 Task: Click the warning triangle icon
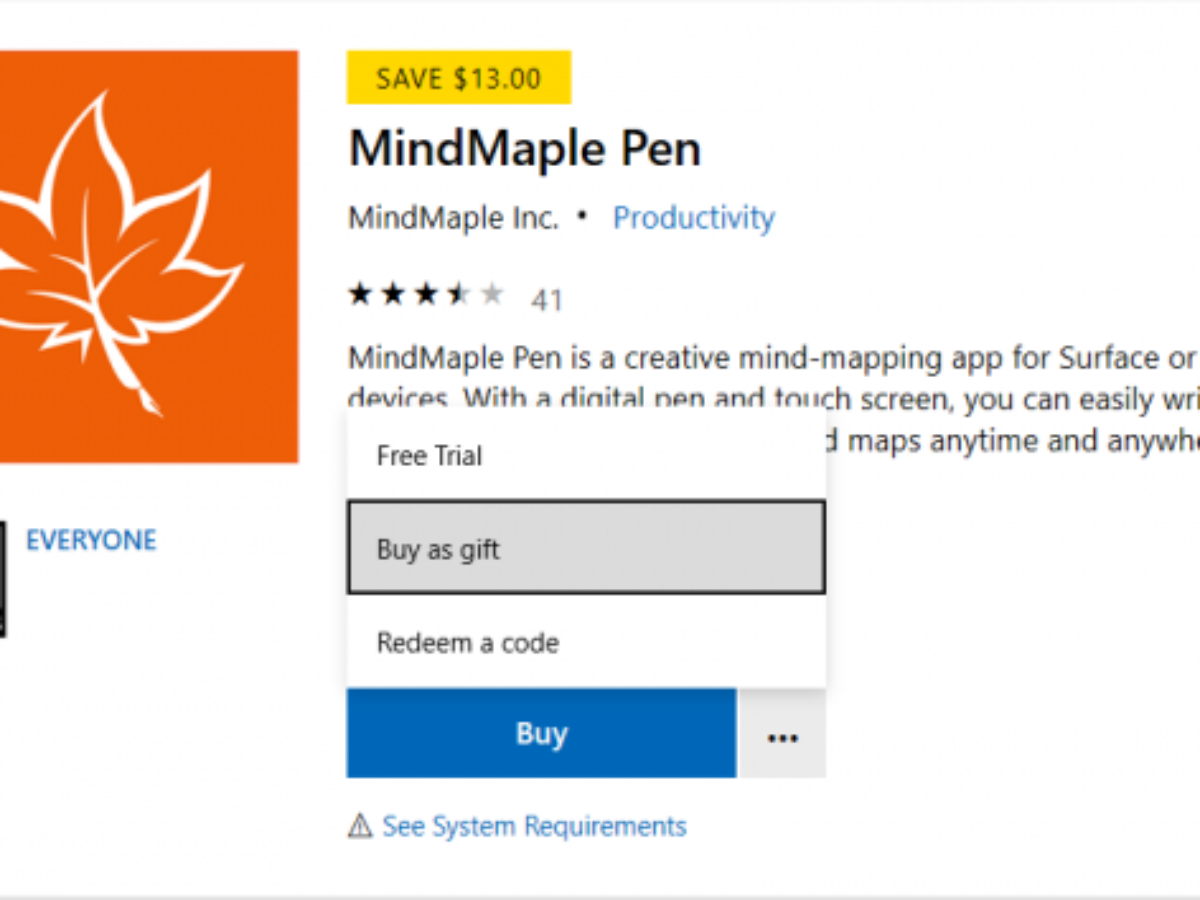[359, 826]
